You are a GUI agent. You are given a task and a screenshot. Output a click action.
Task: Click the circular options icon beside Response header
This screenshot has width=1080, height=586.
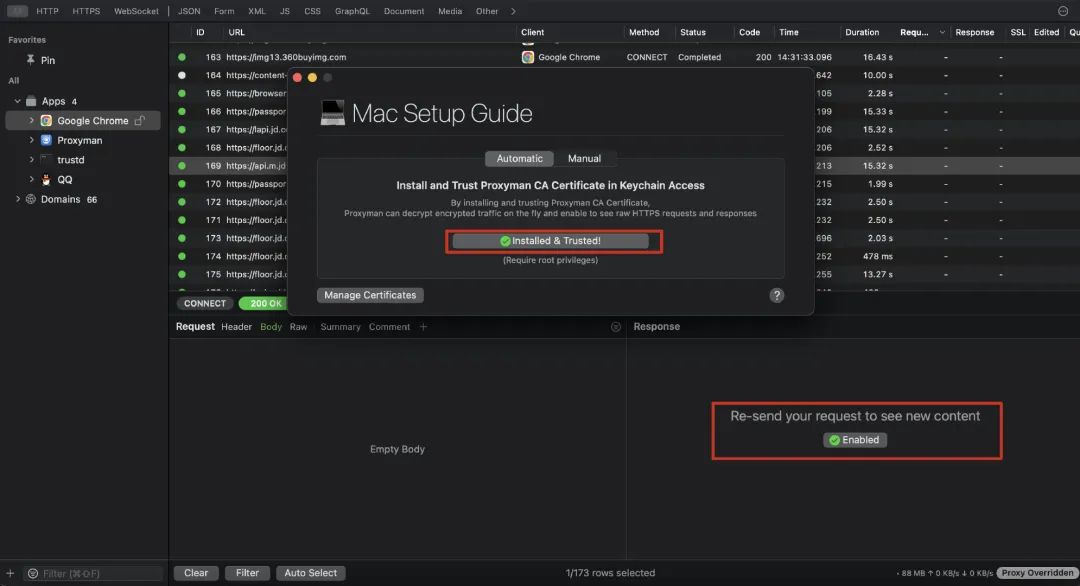tap(616, 327)
